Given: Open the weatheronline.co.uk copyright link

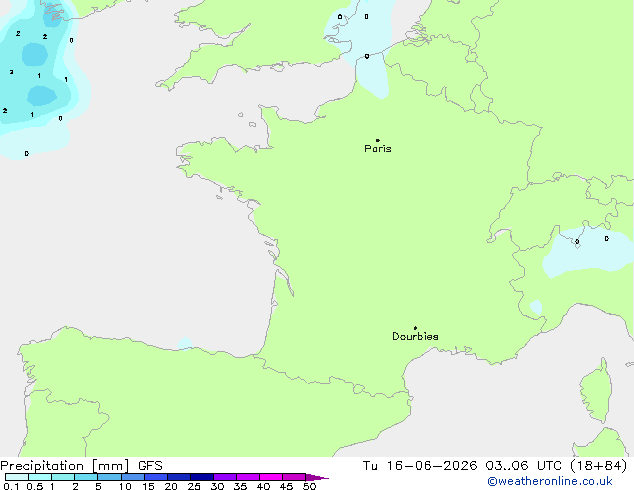Looking at the screenshot, I should tap(549, 481).
